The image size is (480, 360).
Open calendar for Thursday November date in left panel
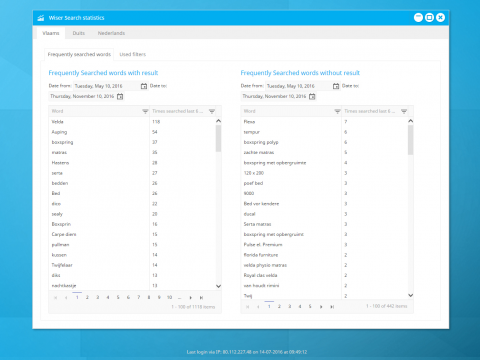pos(120,96)
